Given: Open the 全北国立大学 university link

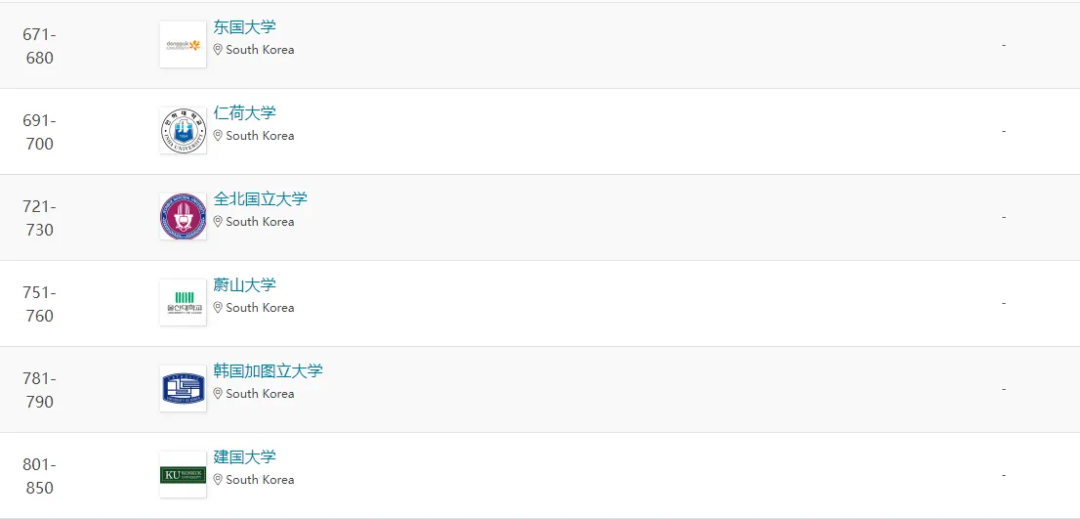Looking at the screenshot, I should 260,200.
